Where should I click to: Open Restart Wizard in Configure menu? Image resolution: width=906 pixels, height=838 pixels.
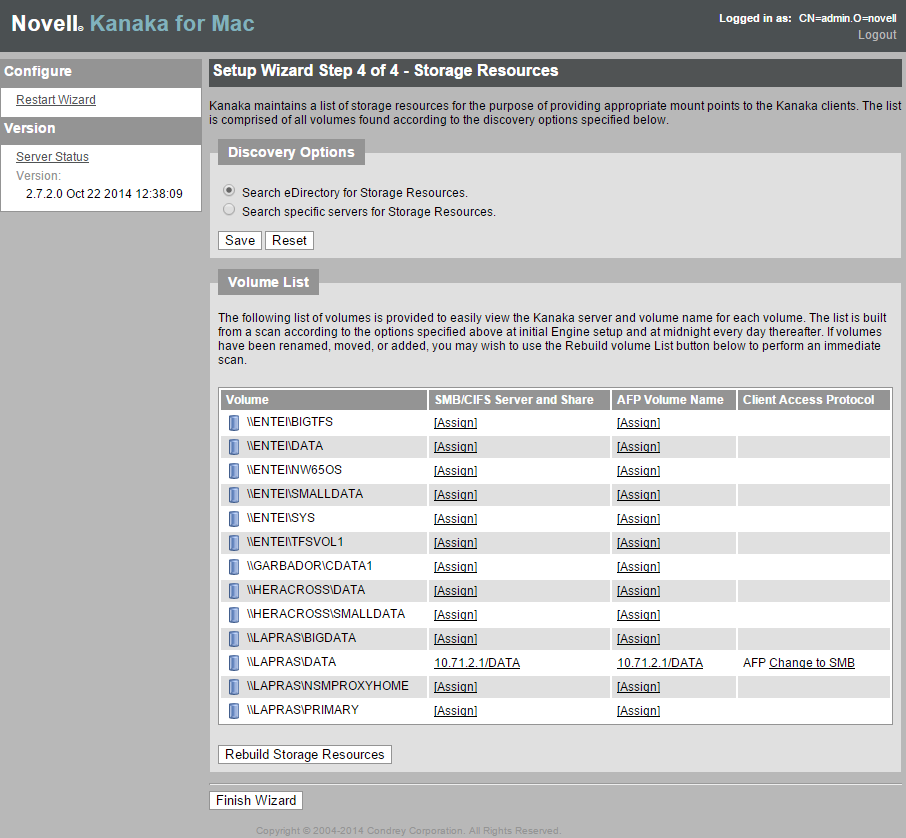56,100
